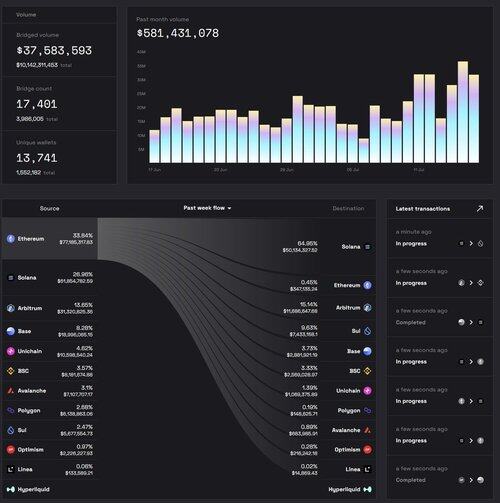Image resolution: width=500 pixels, height=503 pixels.
Task: Click the BSC icon in Source list
Action: (x=11, y=371)
